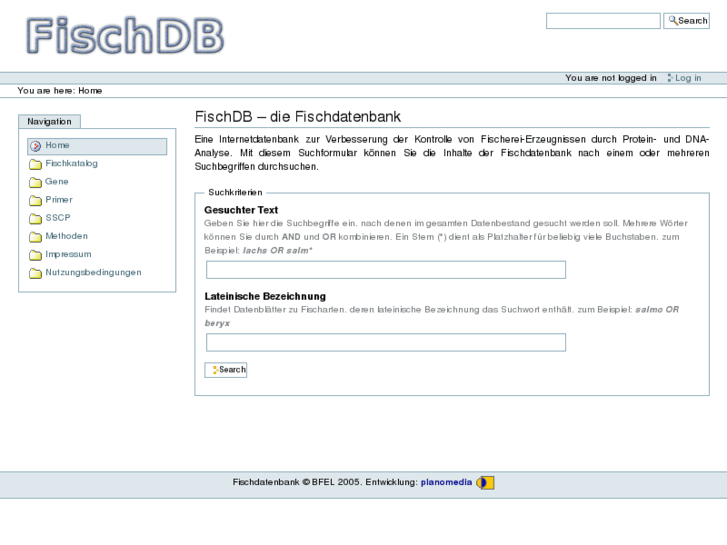Screen dimensions: 727x545
Task: Click the Navigation panel tab header
Action: click(x=50, y=122)
